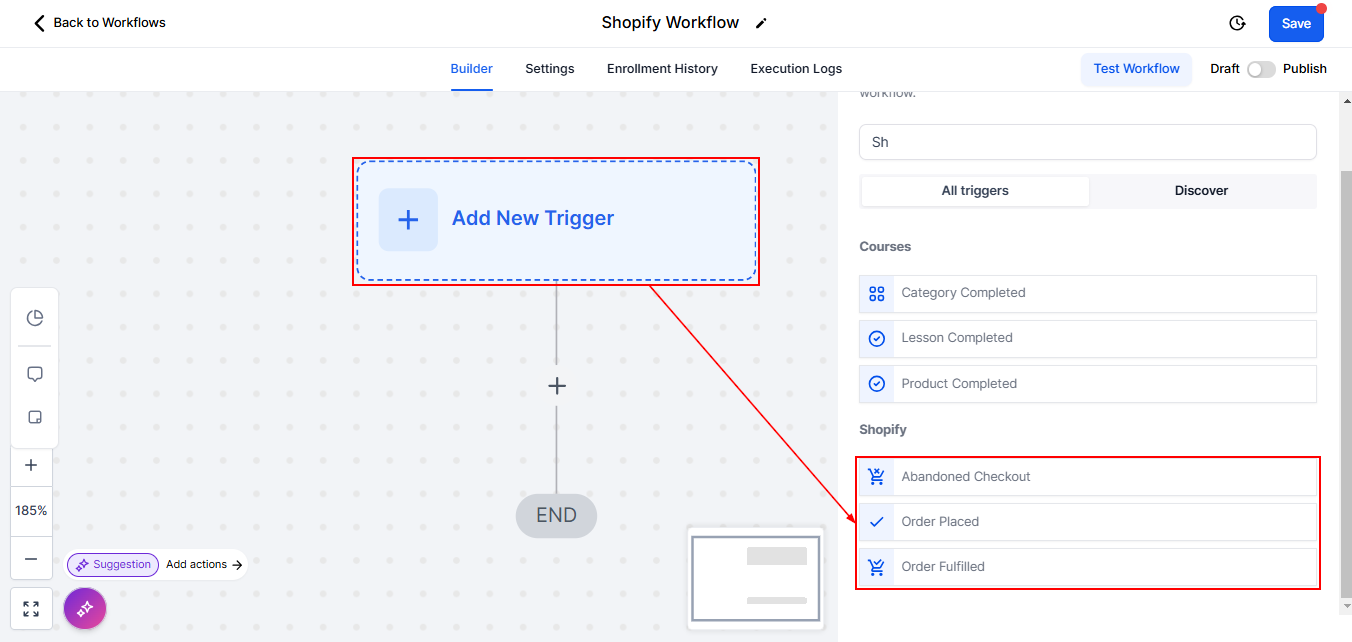Click the pencil icon to rename workflow
Viewport: 1352px width, 642px height.
(x=762, y=23)
